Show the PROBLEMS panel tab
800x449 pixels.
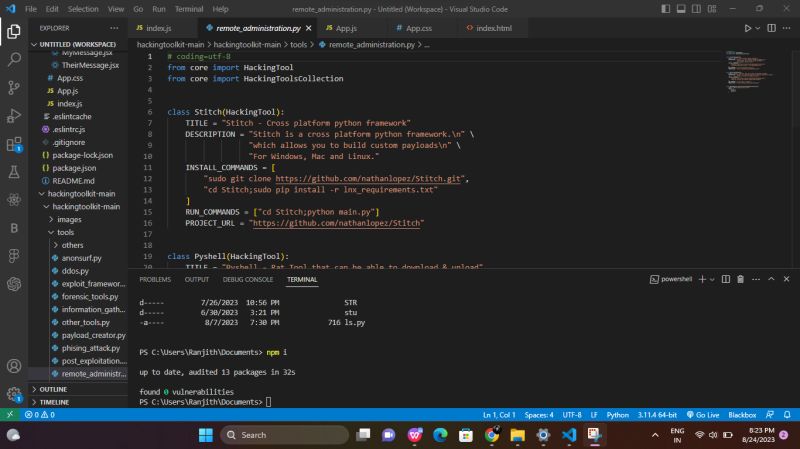pos(155,280)
